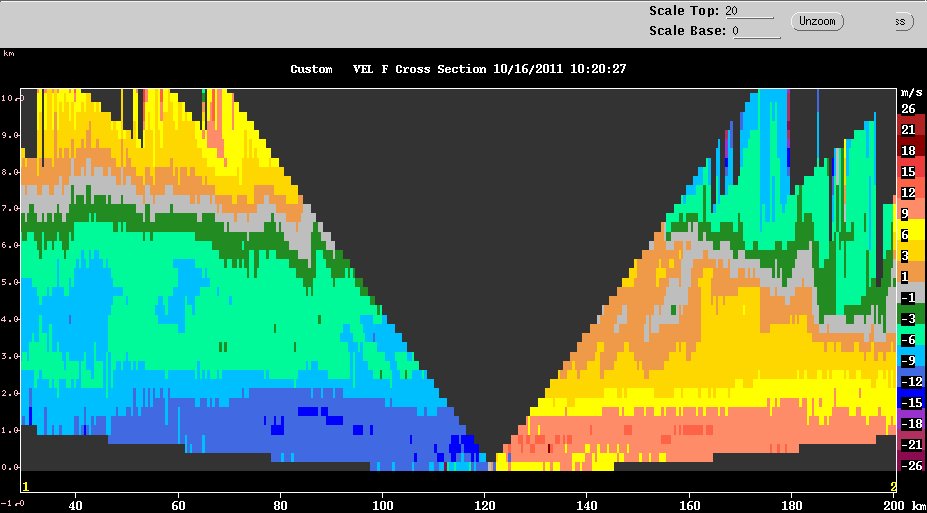The height and width of the screenshot is (513, 927).
Task: Click the 80 distance axis label
Action: (280, 505)
